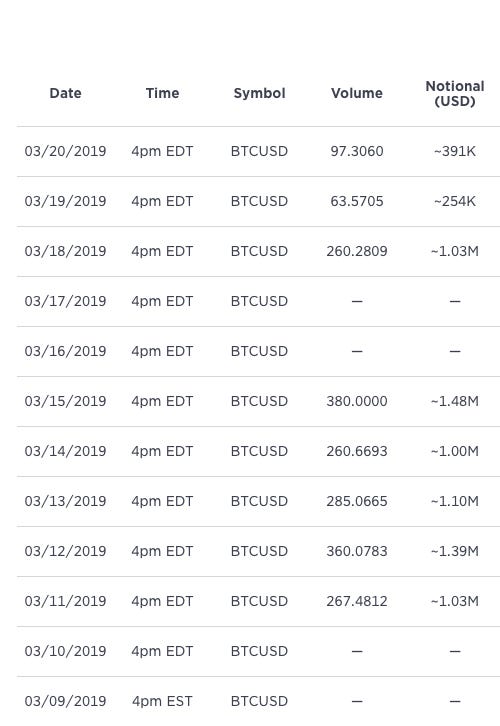The height and width of the screenshot is (726, 500).
Task: Click the 285.0665 volume cell
Action: (x=356, y=501)
